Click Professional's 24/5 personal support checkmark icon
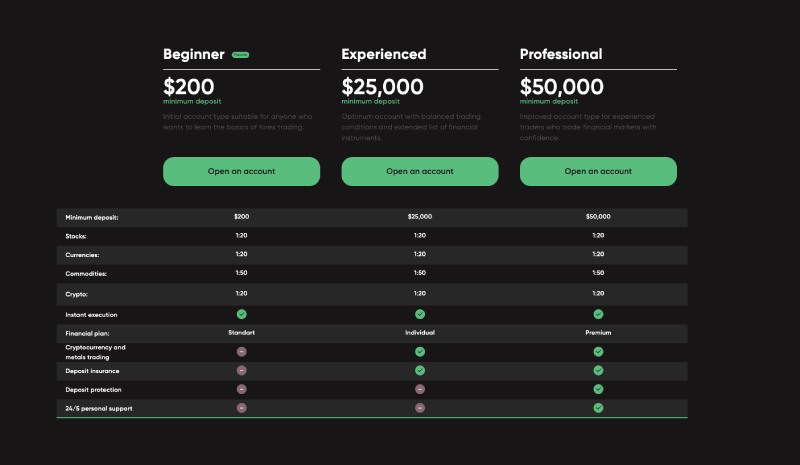 point(598,408)
